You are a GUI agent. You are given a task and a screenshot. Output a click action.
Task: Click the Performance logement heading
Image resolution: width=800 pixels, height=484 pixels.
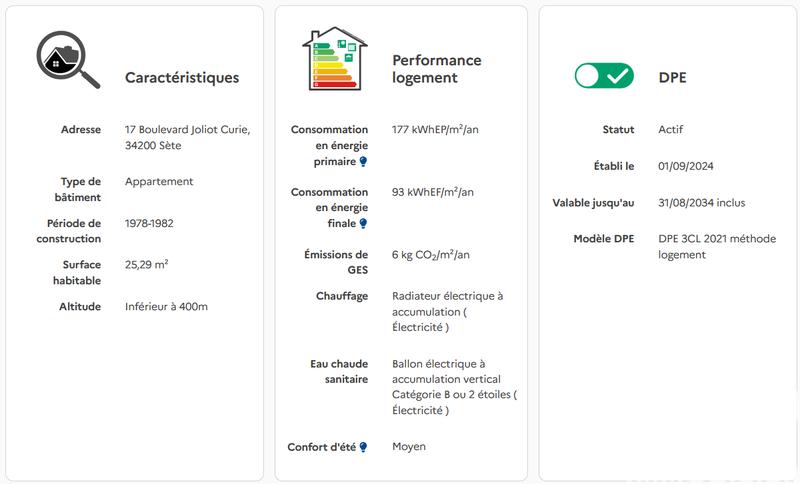point(437,69)
